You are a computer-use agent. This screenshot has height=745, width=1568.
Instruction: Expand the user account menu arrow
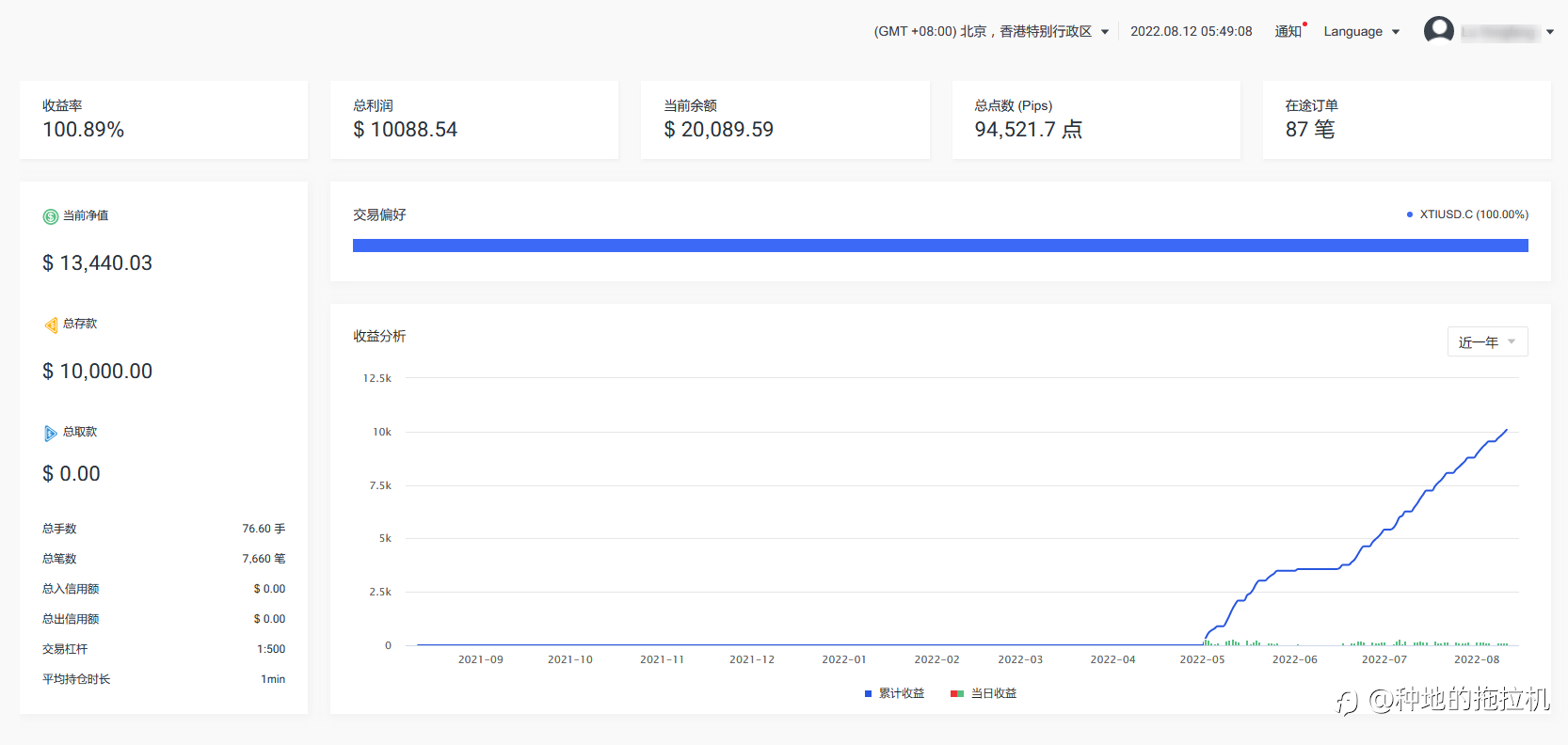(1549, 32)
